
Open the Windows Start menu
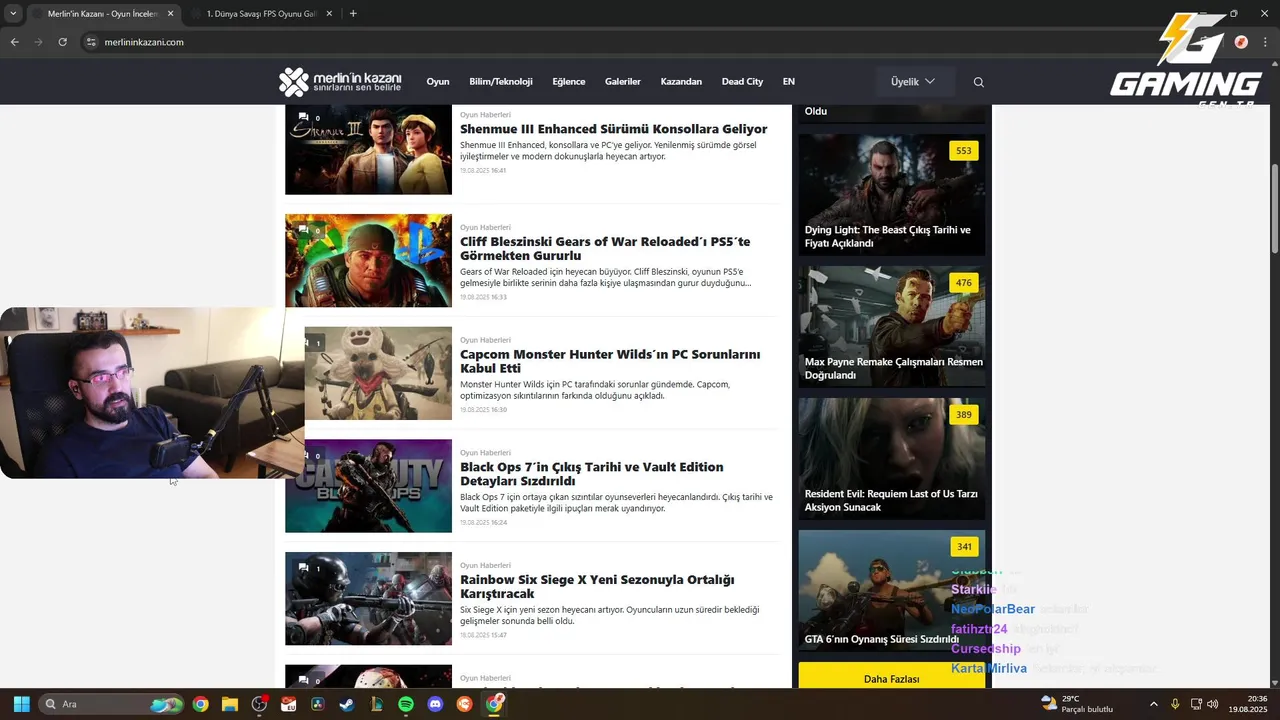pyautogui.click(x=21, y=704)
